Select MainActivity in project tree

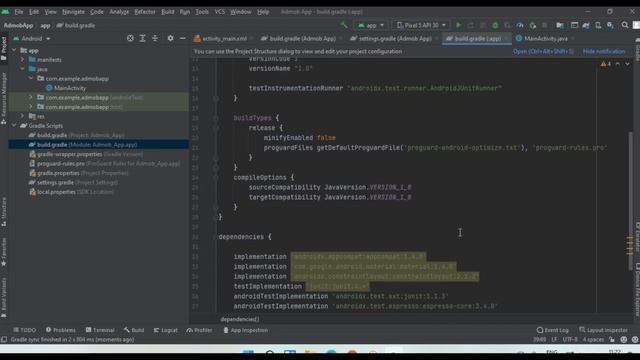click(x=70, y=88)
